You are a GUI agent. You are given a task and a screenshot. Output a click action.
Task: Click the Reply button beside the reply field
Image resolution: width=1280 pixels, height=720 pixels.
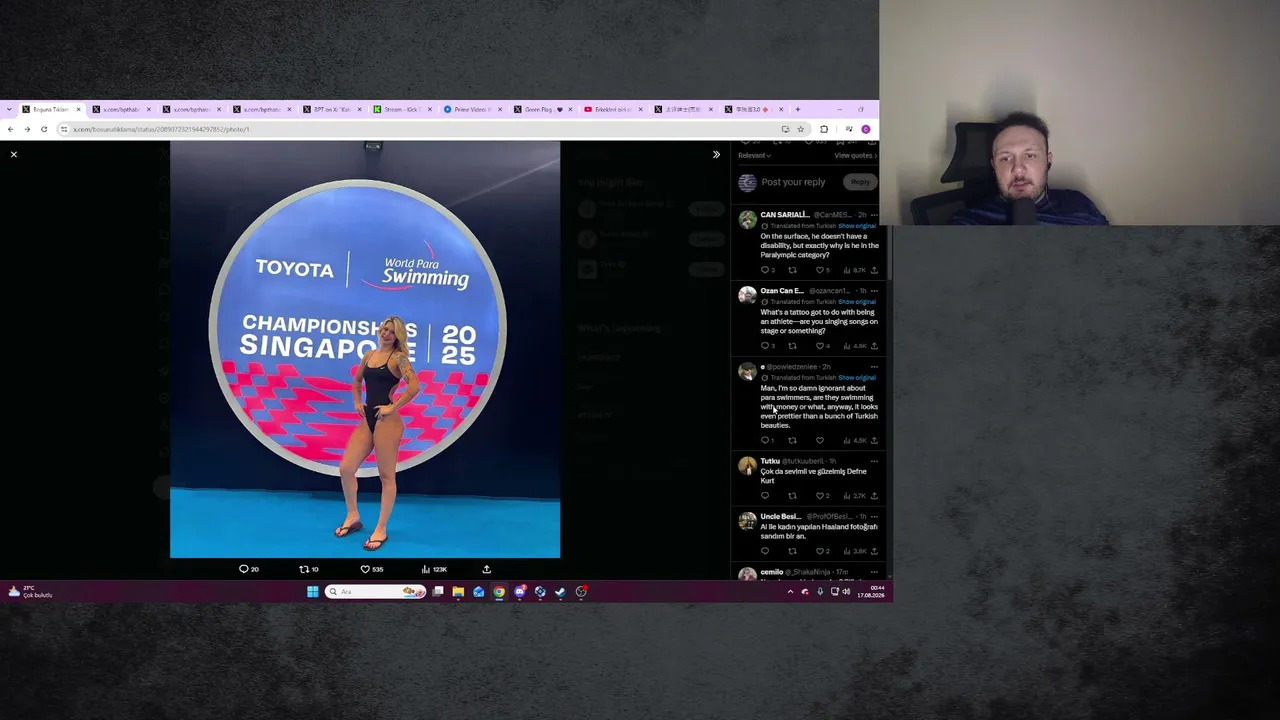click(x=860, y=182)
